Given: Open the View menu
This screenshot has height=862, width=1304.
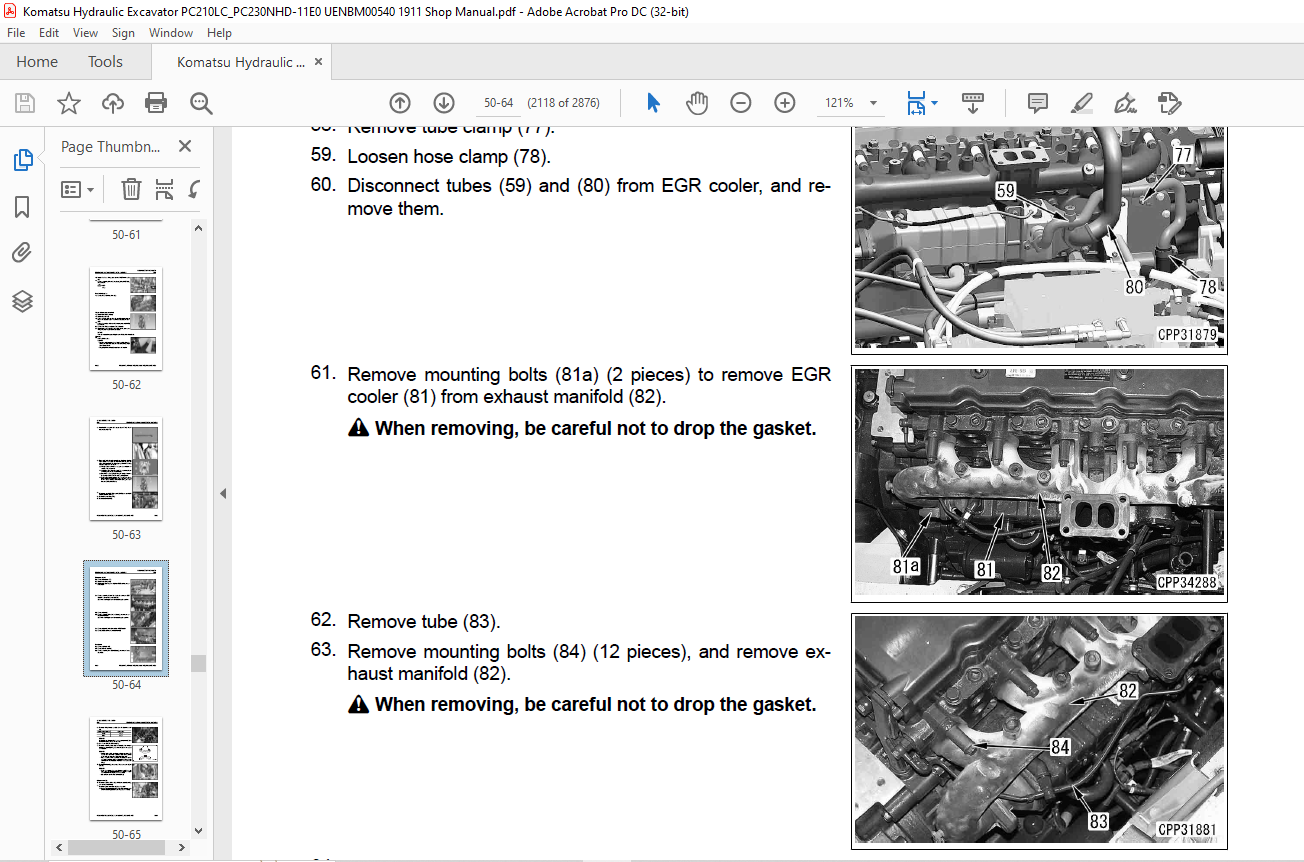Looking at the screenshot, I should 86,33.
